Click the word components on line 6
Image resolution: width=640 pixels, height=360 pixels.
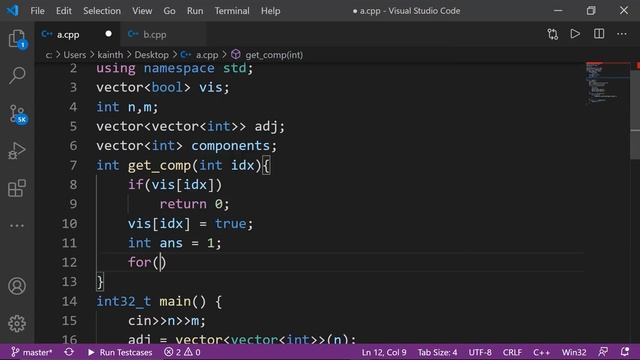230,146
